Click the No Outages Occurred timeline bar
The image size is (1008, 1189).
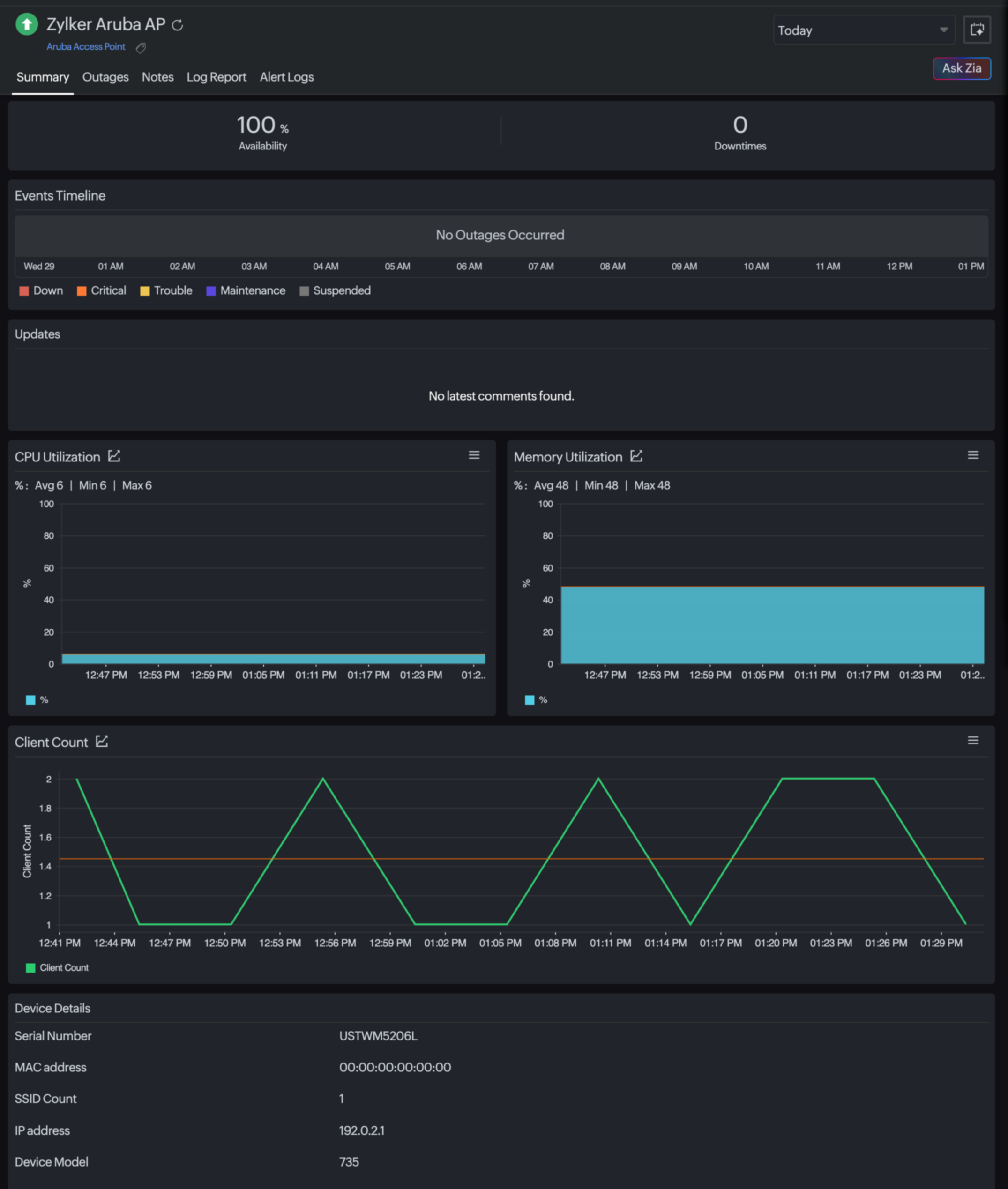click(500, 234)
